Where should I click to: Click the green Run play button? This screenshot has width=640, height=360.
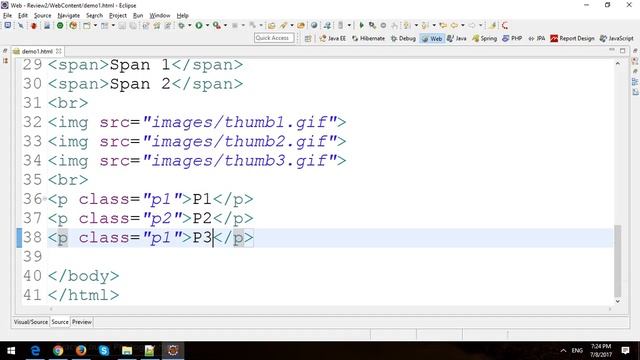(x=198, y=25)
